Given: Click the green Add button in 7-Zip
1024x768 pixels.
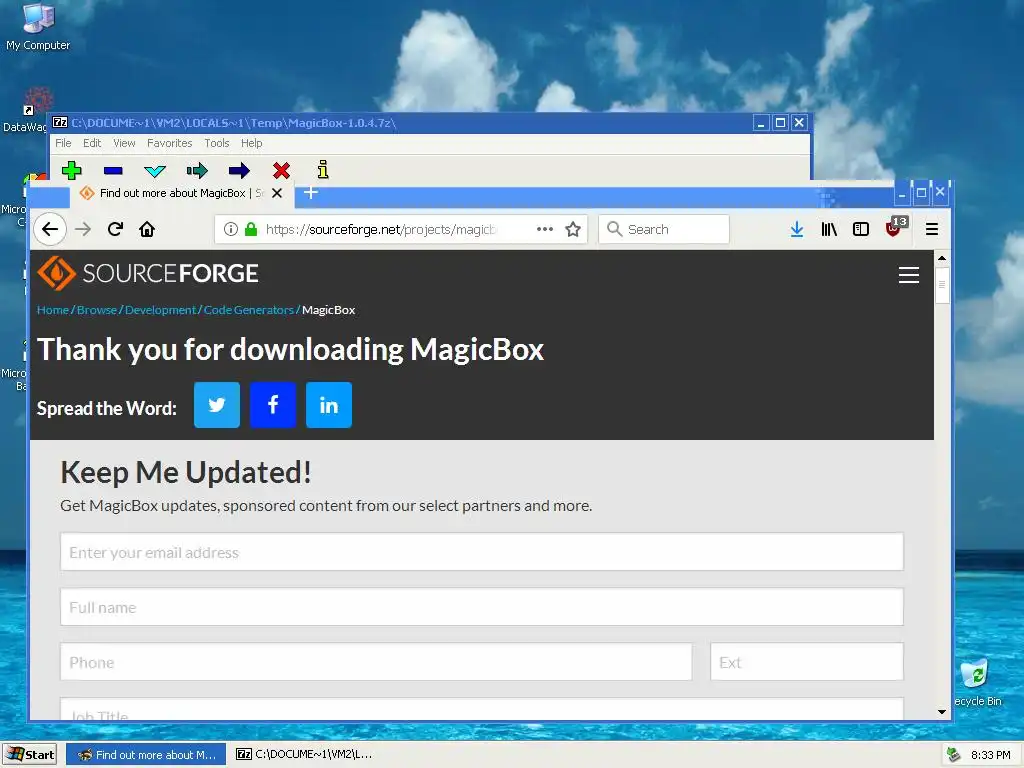Looking at the screenshot, I should (x=71, y=170).
